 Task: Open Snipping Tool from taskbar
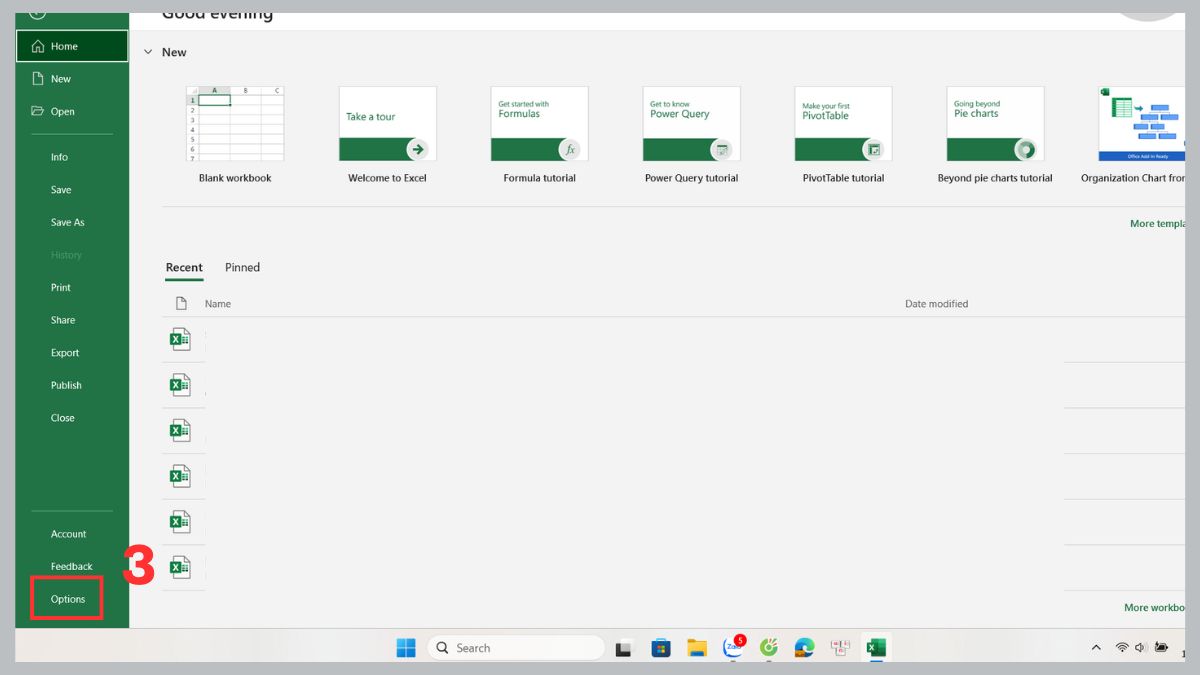(840, 648)
